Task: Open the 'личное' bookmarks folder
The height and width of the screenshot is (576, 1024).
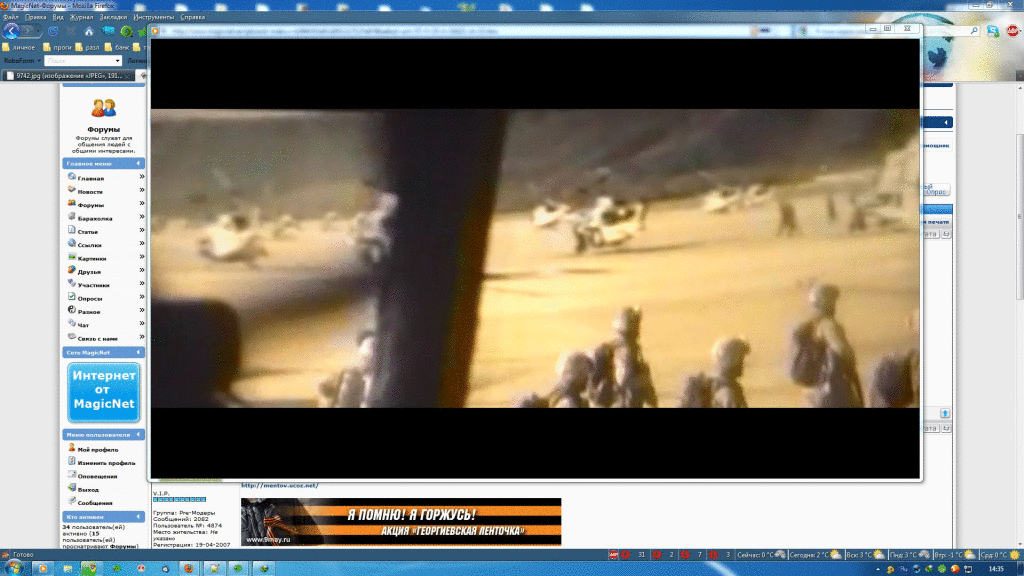Action: pos(19,47)
